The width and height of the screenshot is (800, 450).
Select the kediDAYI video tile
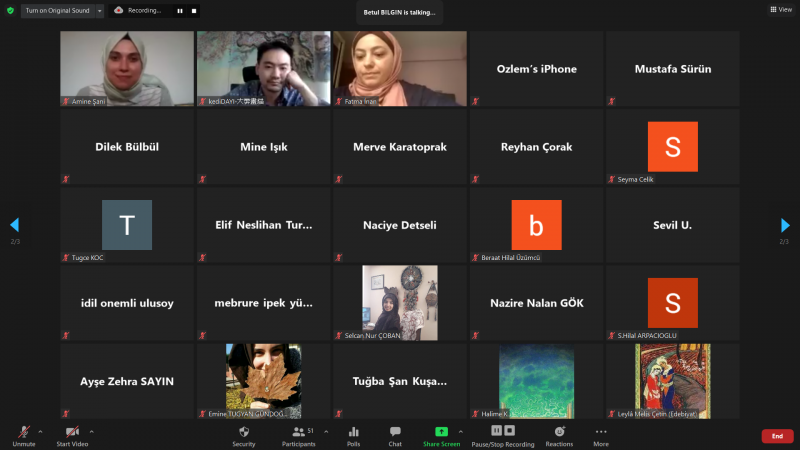click(264, 69)
